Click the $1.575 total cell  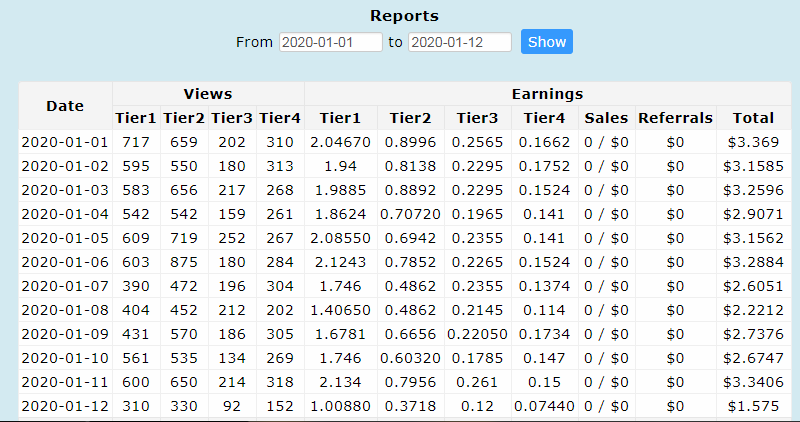[x=754, y=406]
